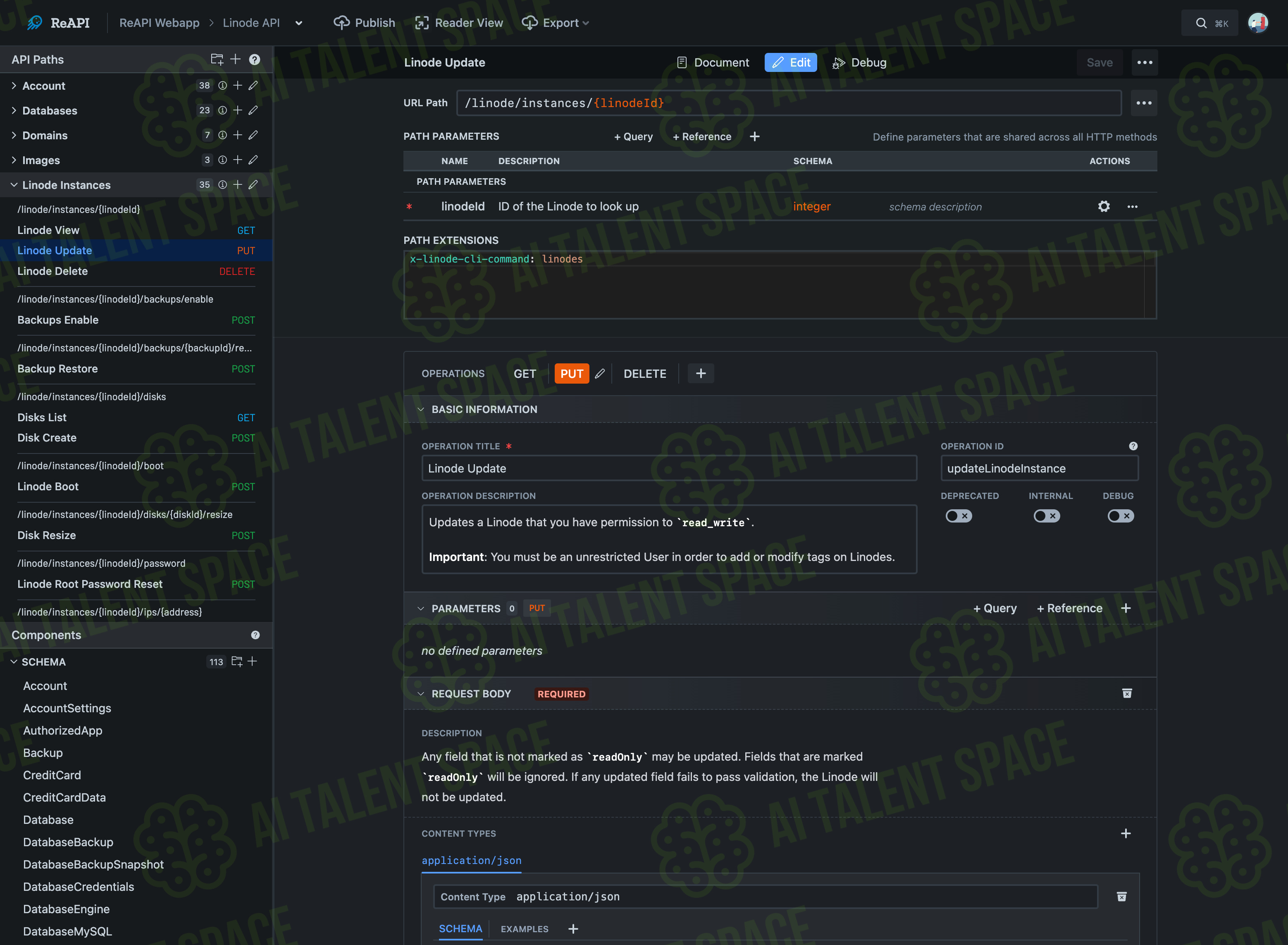Switch to Debug tab
Screen dimensions: 1288x945
click(x=859, y=62)
